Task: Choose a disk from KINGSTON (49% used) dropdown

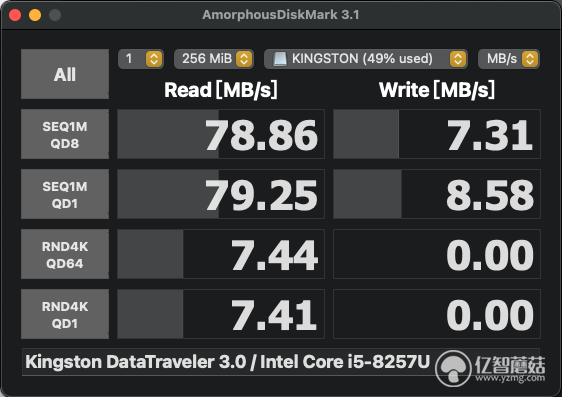Action: point(366,59)
